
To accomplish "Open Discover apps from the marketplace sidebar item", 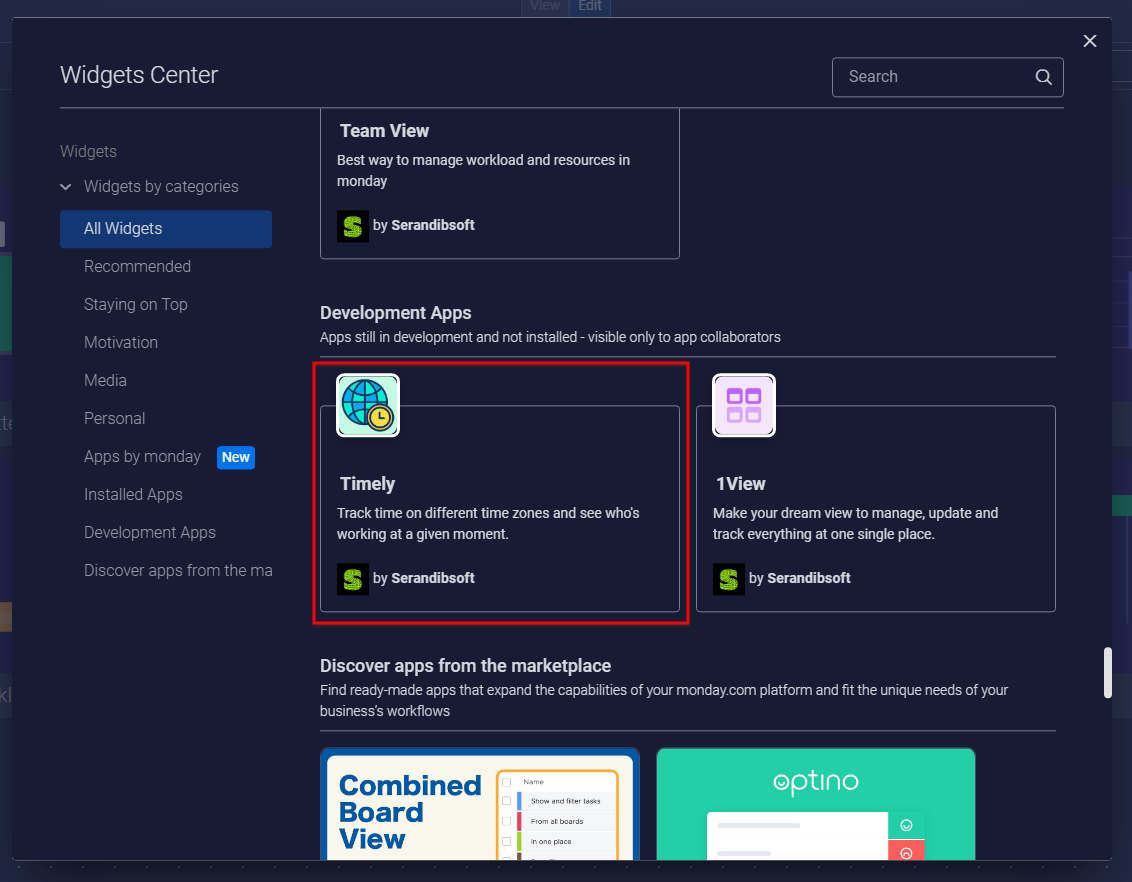I will point(178,571).
